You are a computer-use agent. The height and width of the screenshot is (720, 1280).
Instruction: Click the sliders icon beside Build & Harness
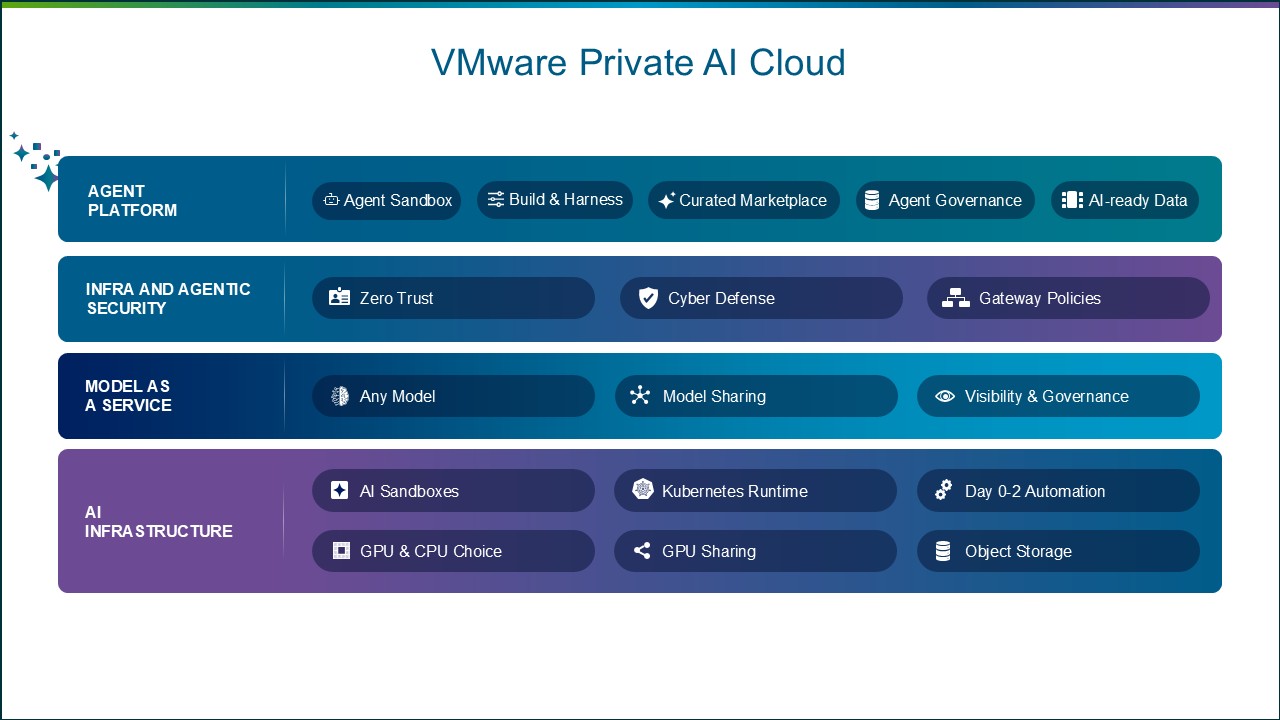(495, 200)
